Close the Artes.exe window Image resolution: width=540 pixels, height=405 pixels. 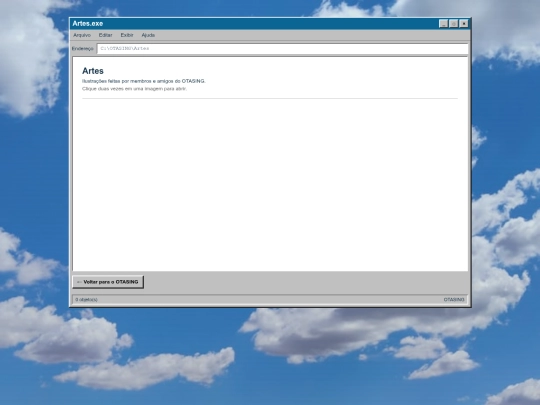(x=464, y=23)
